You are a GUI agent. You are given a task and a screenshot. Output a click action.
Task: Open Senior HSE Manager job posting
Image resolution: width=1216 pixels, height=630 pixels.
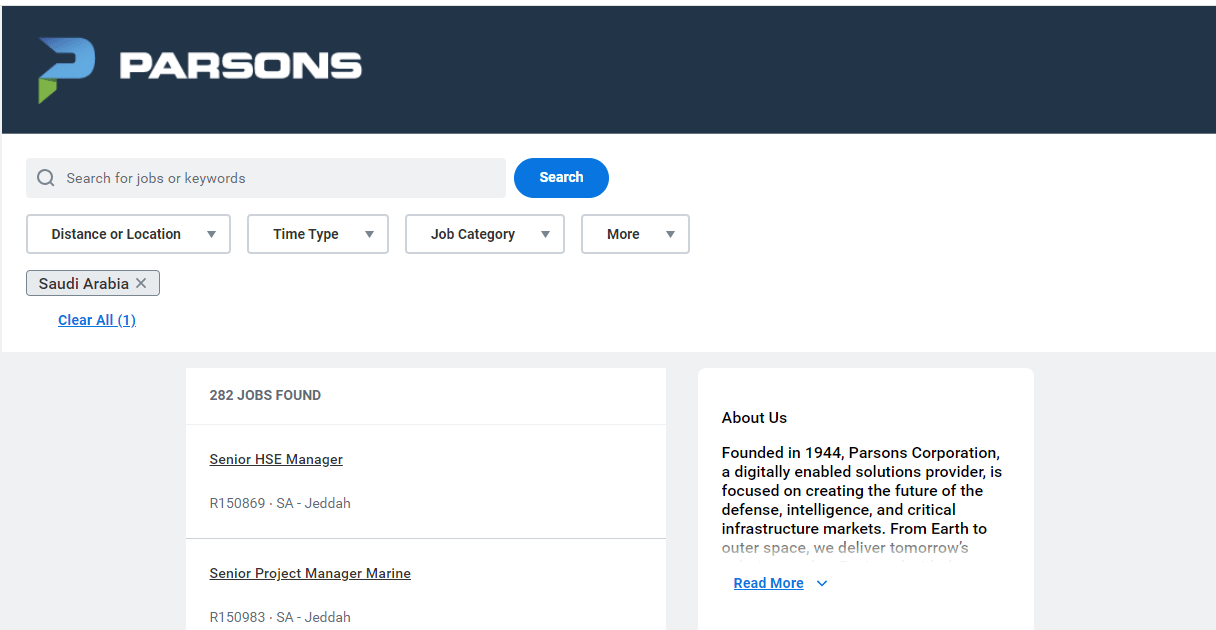[x=276, y=460]
